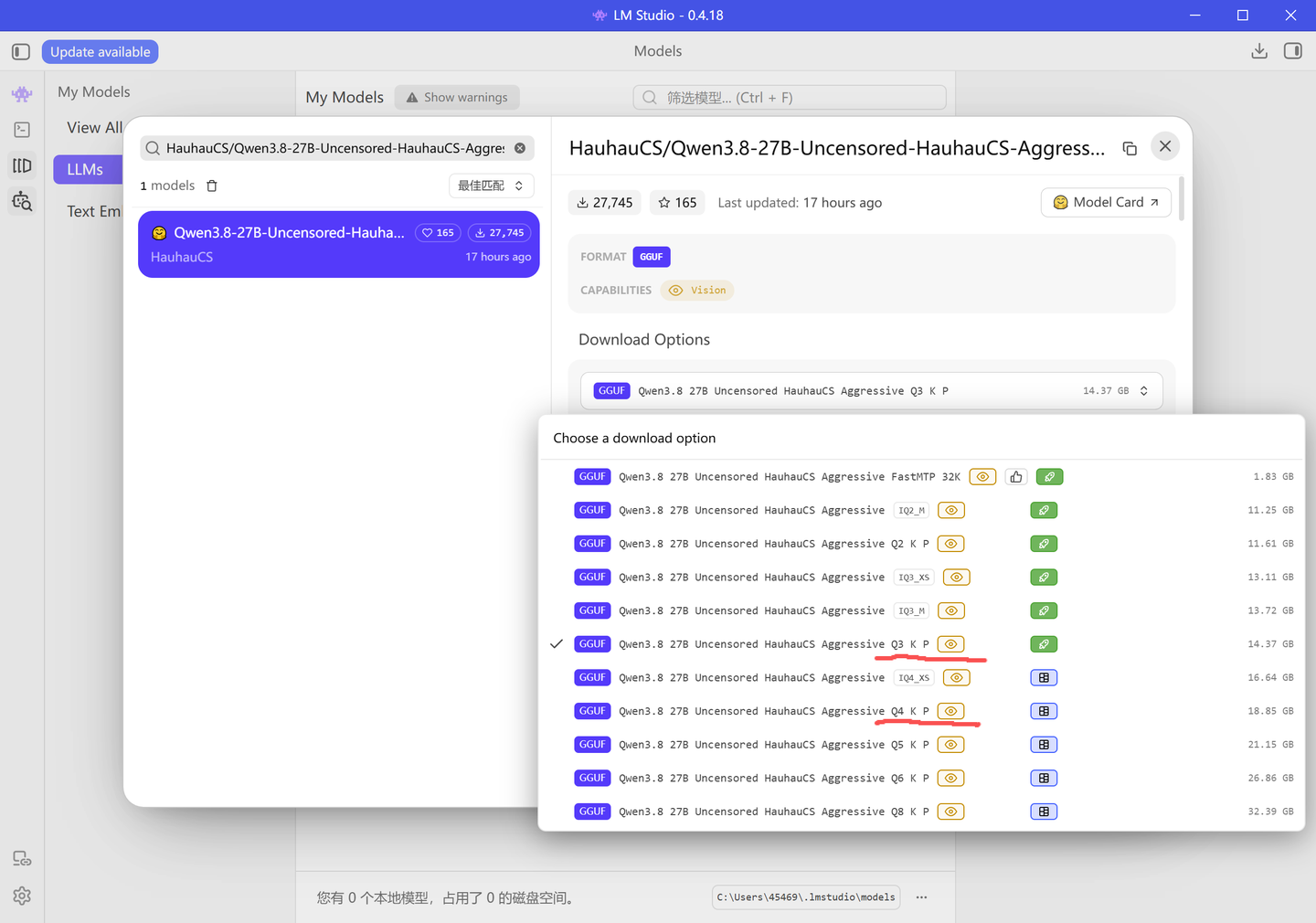Select the Text Embedding tab in sidebar
1316x923 pixels.
point(93,211)
